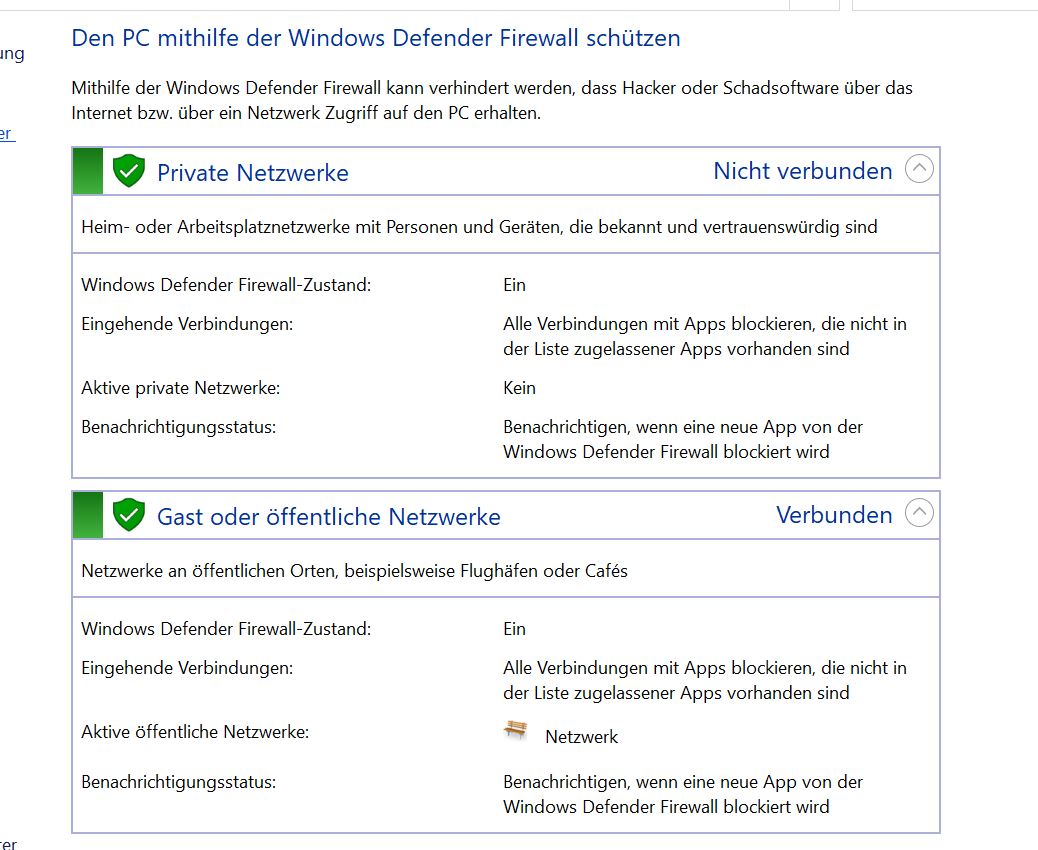
Task: Click the Netzwerke an öffentlichen Orten description
Action: (354, 571)
